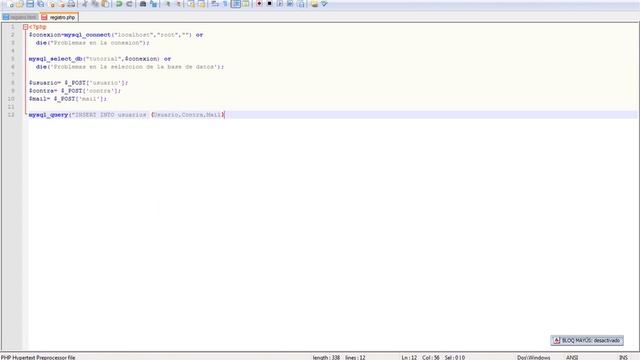Click the PHP Hypertext Preprocessor file status
The image size is (640, 360).
tap(38, 357)
